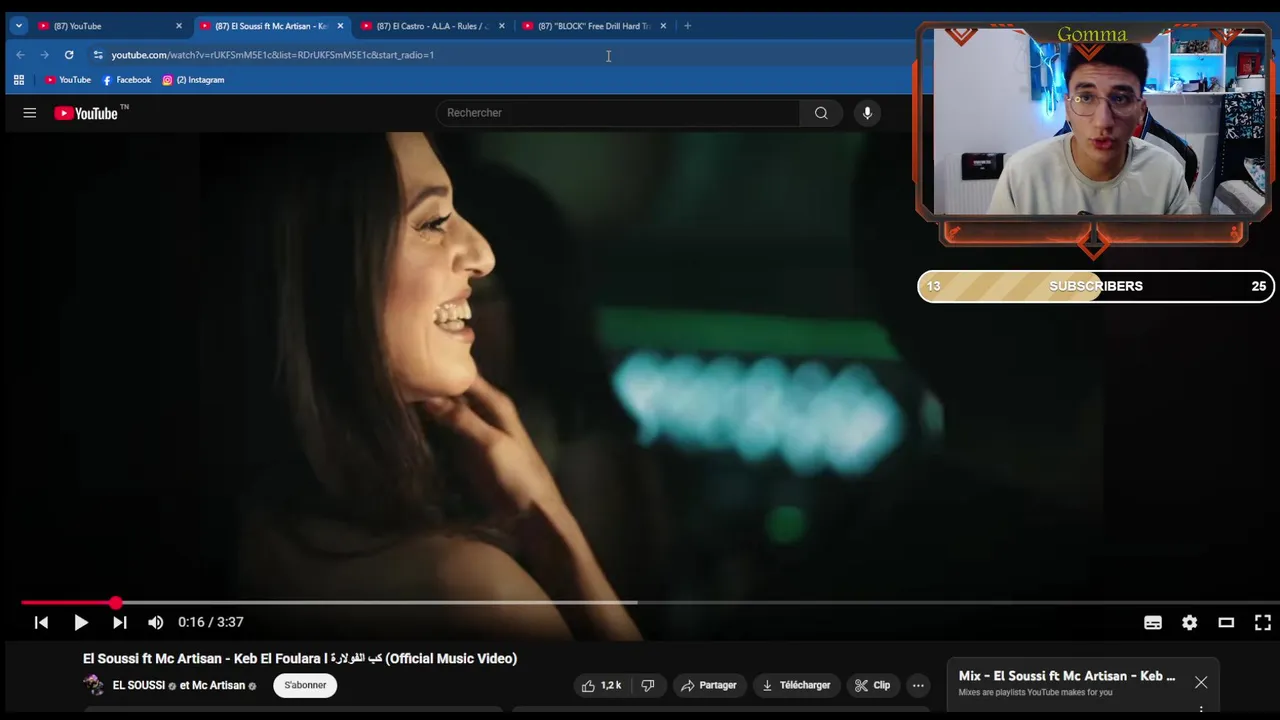Start voice search with microphone icon

pos(867,113)
